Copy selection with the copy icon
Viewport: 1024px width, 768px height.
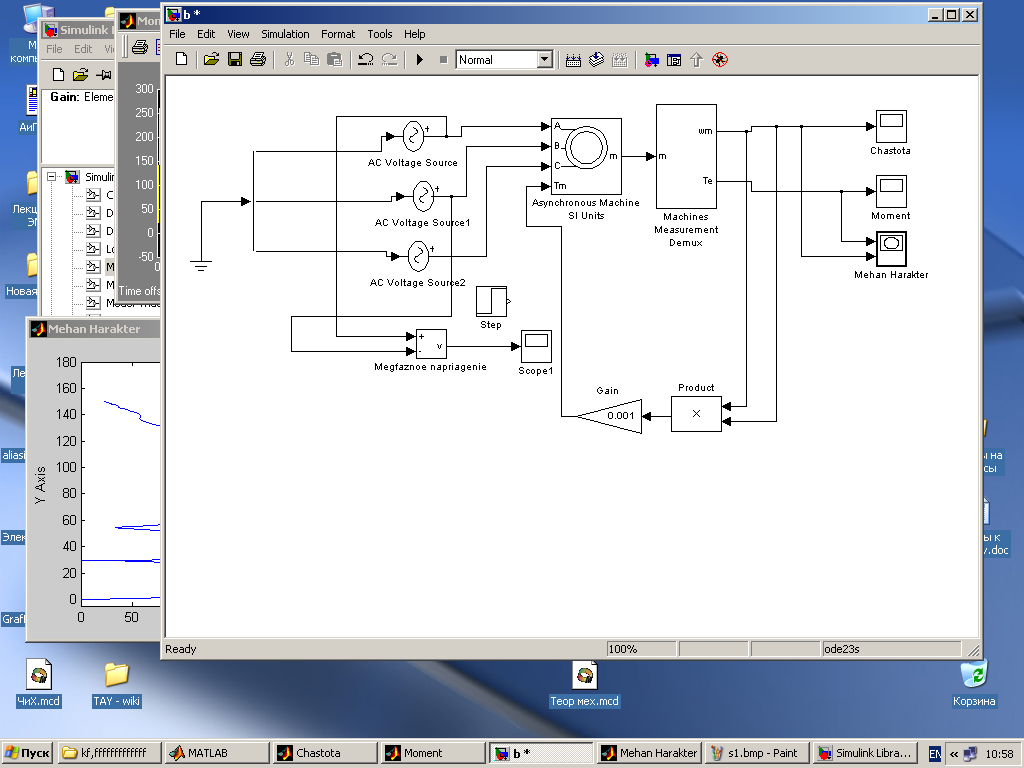(x=312, y=59)
